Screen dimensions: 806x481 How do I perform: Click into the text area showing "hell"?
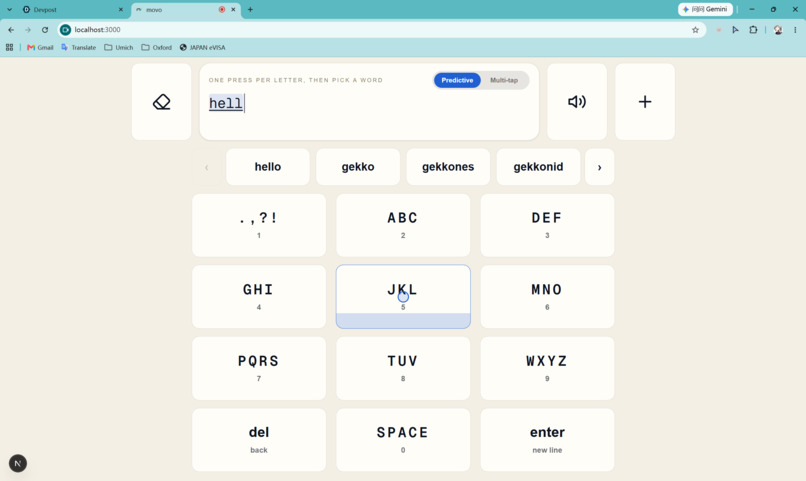tap(369, 102)
